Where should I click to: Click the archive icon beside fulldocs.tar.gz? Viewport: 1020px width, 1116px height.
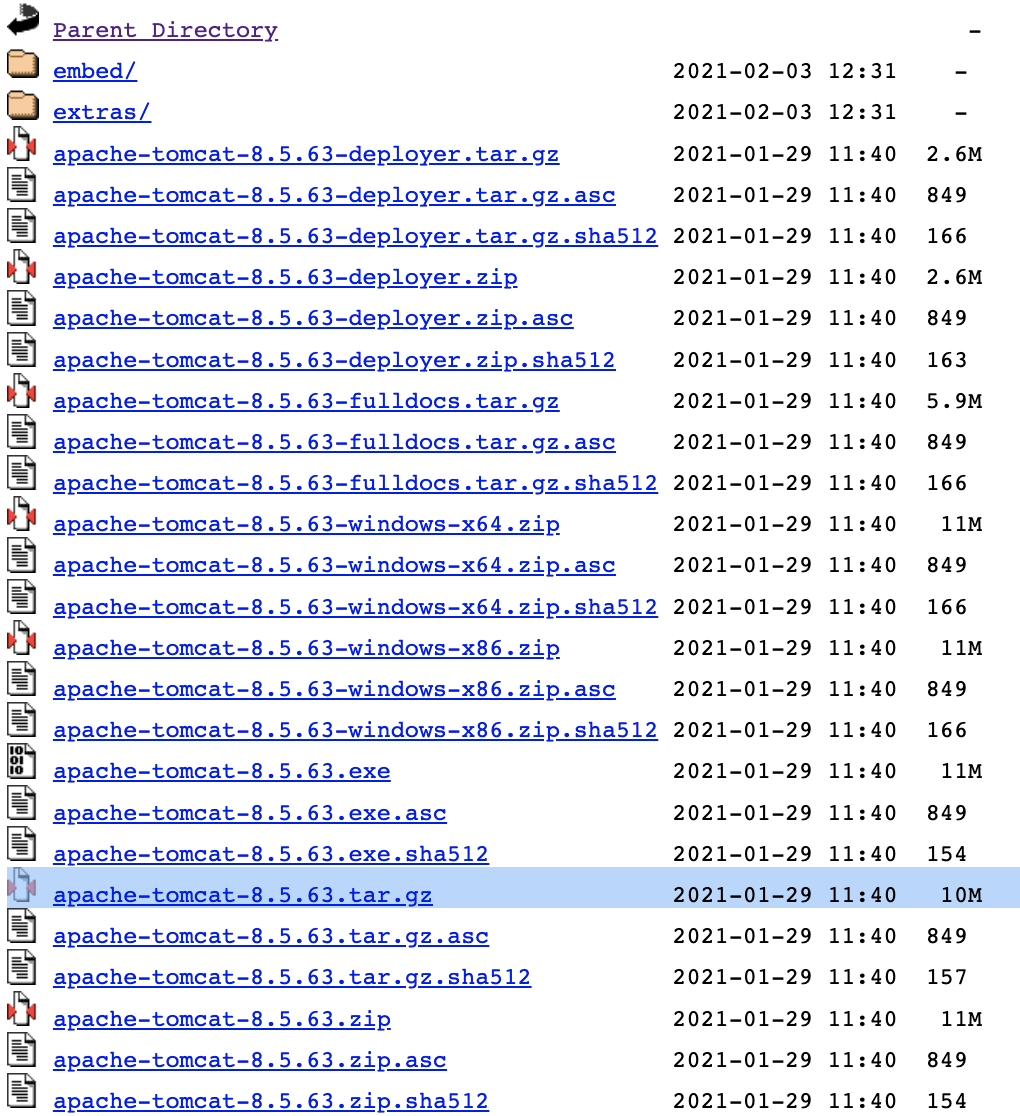point(21,391)
